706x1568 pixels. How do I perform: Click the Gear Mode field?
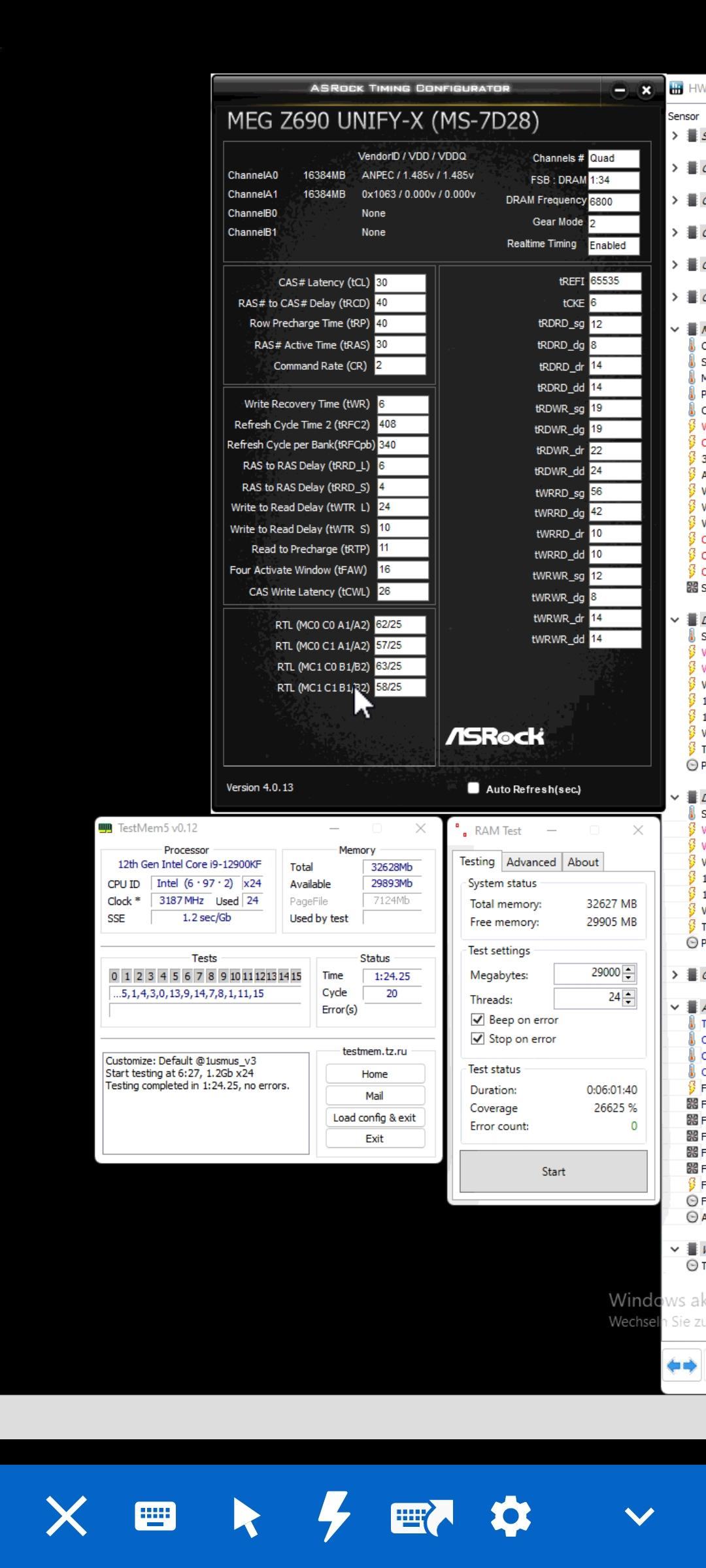[614, 223]
